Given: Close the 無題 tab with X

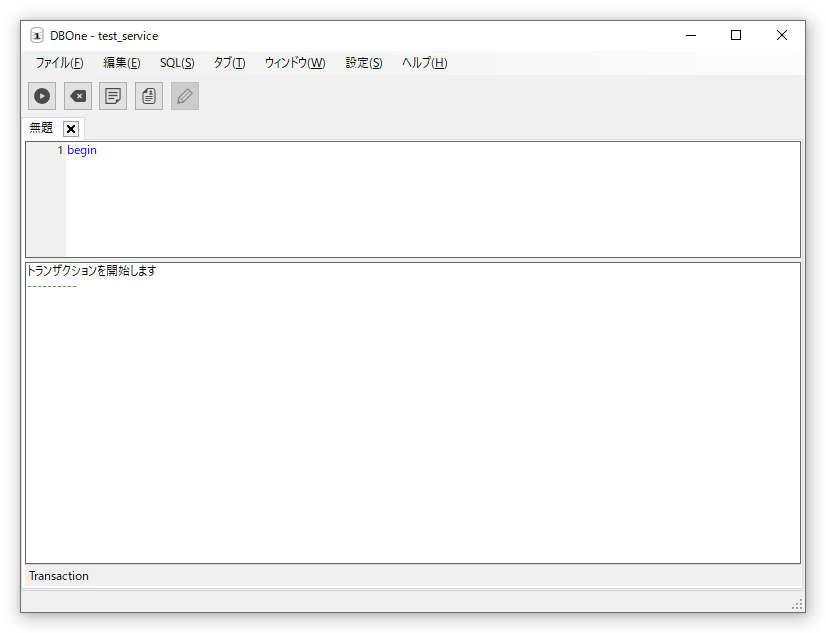Looking at the screenshot, I should [x=71, y=129].
